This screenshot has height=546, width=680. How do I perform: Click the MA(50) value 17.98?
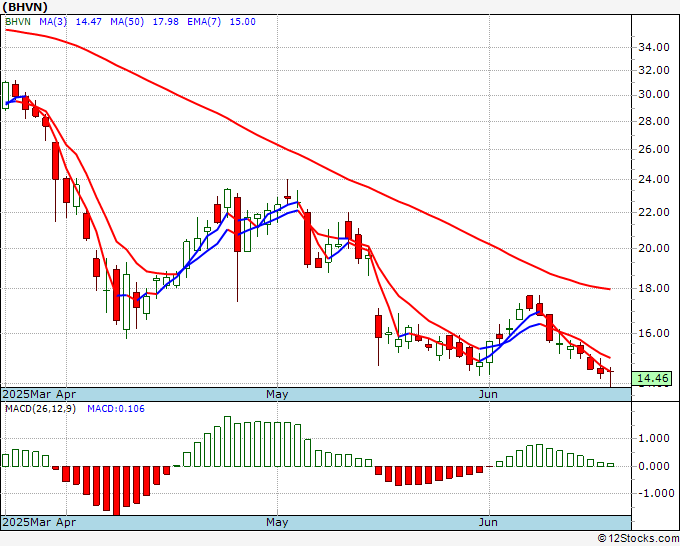coord(165,22)
